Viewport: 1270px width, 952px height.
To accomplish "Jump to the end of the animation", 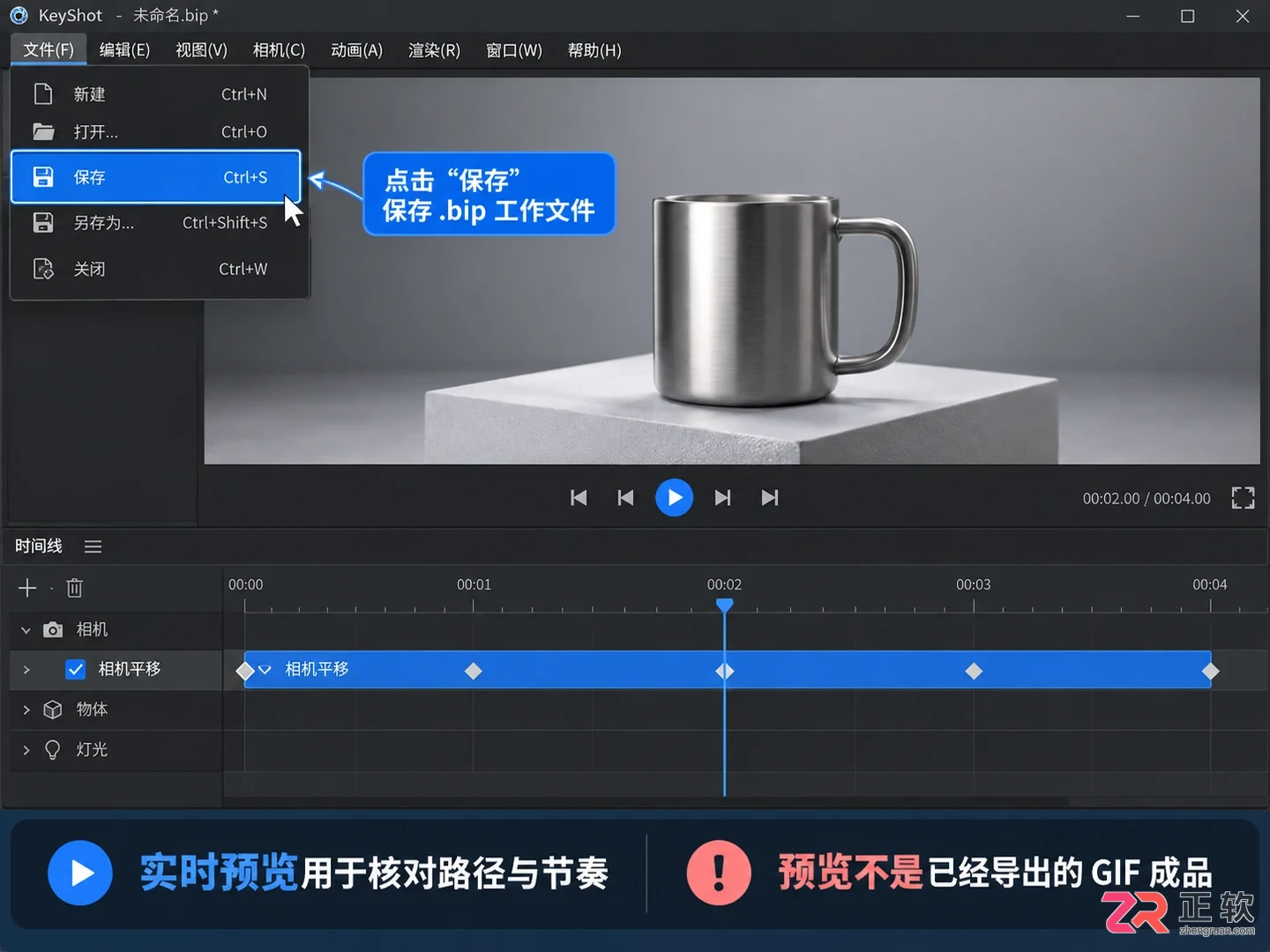I will pos(770,498).
